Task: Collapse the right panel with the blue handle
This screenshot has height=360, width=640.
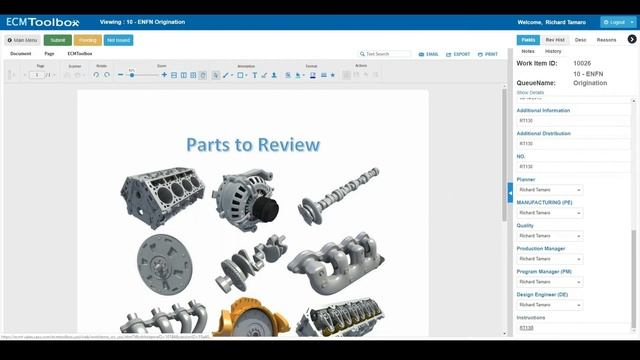Action: [x=510, y=193]
